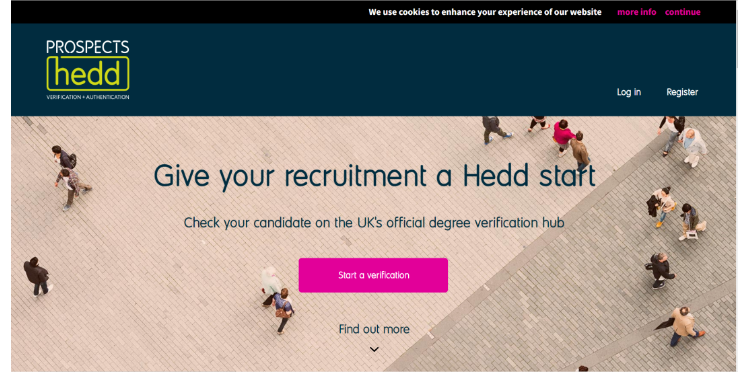Image resolution: width=750 pixels, height=381 pixels.
Task: Click the empty dark navy header area
Action: click(x=373, y=69)
